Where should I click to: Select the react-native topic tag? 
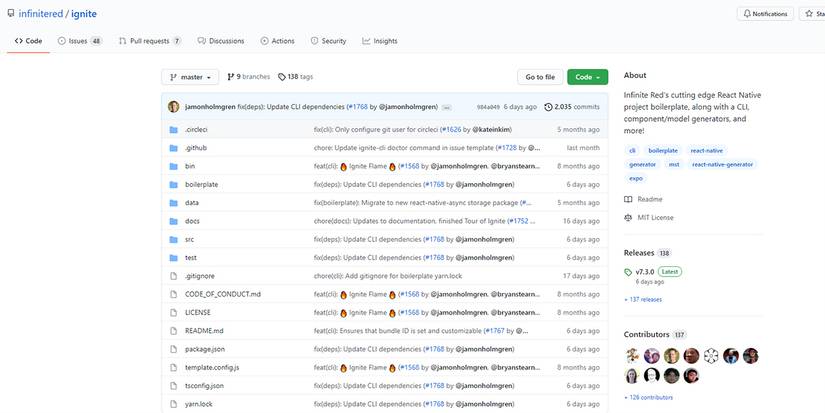[x=707, y=150]
